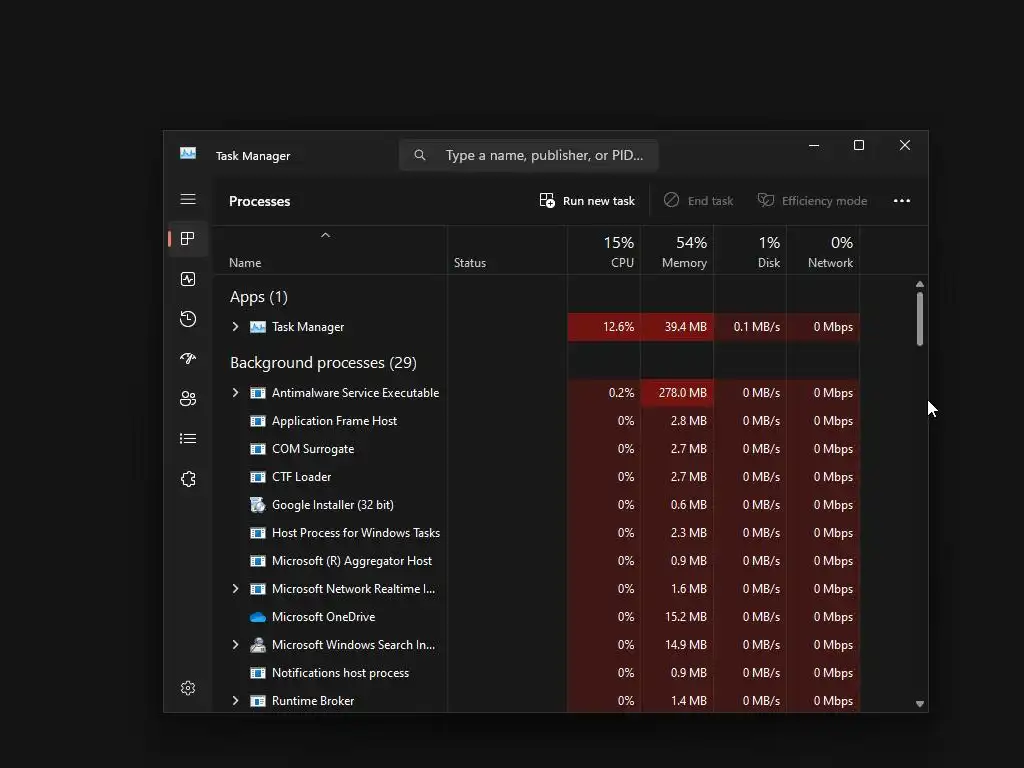Click the COM Surrogate process icon
1024x768 pixels.
point(258,449)
